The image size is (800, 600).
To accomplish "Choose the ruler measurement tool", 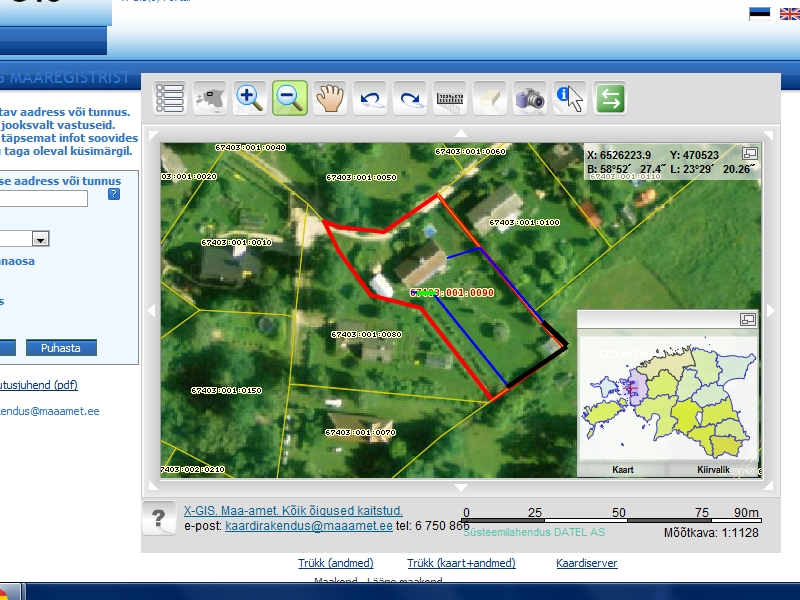I will click(451, 98).
